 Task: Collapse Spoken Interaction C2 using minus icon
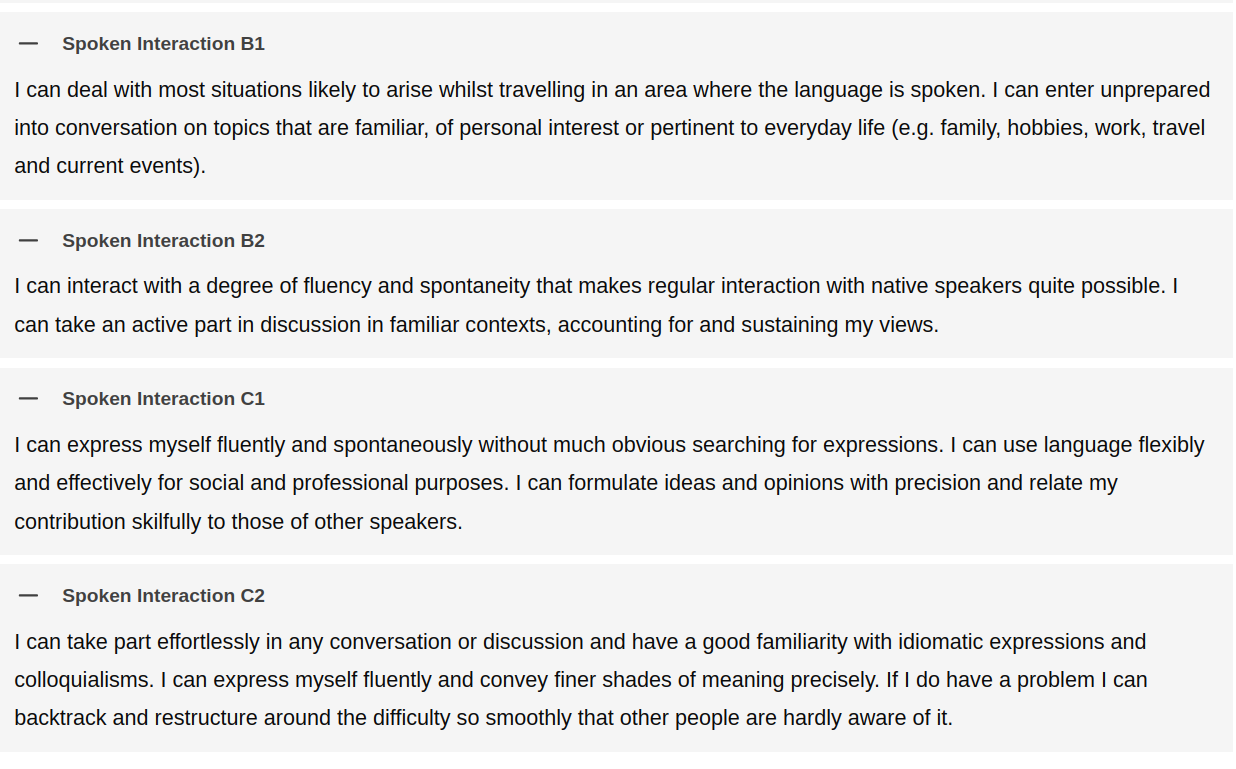pyautogui.click(x=28, y=596)
